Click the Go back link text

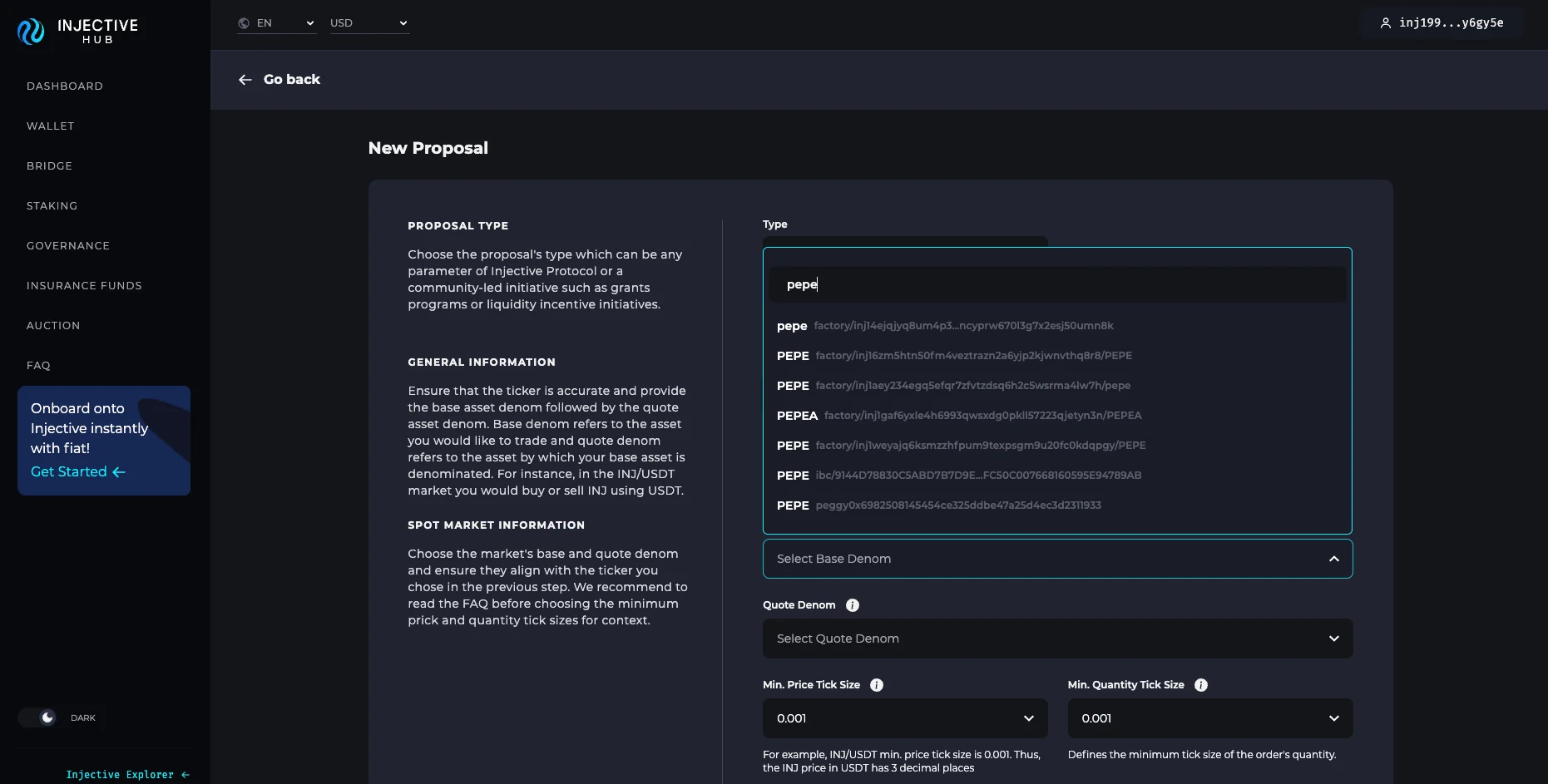292,80
